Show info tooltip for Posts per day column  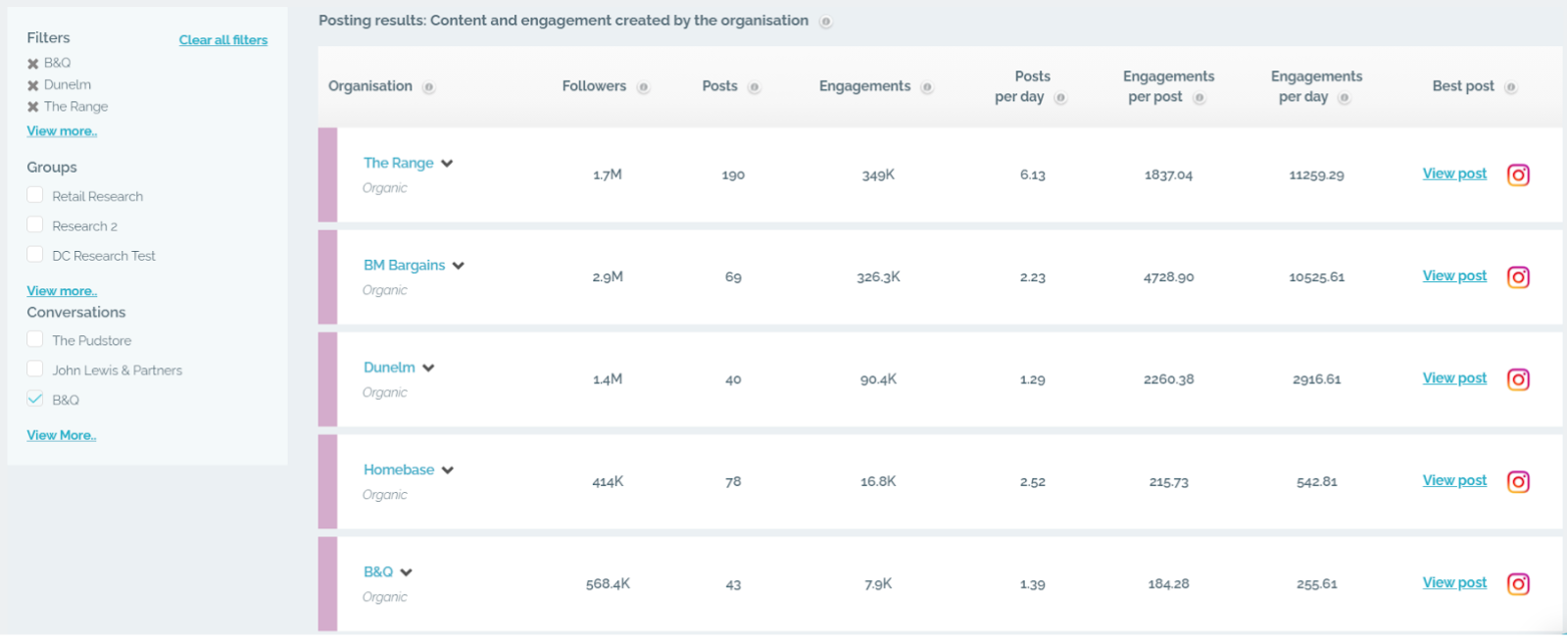coord(1060,98)
